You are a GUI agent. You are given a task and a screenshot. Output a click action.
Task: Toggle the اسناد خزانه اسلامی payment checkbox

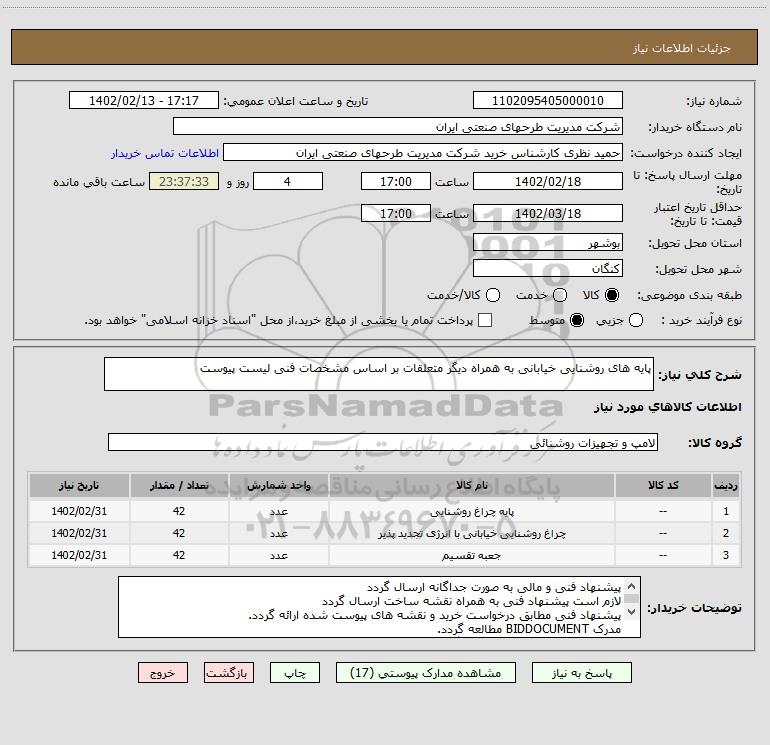pos(485,320)
